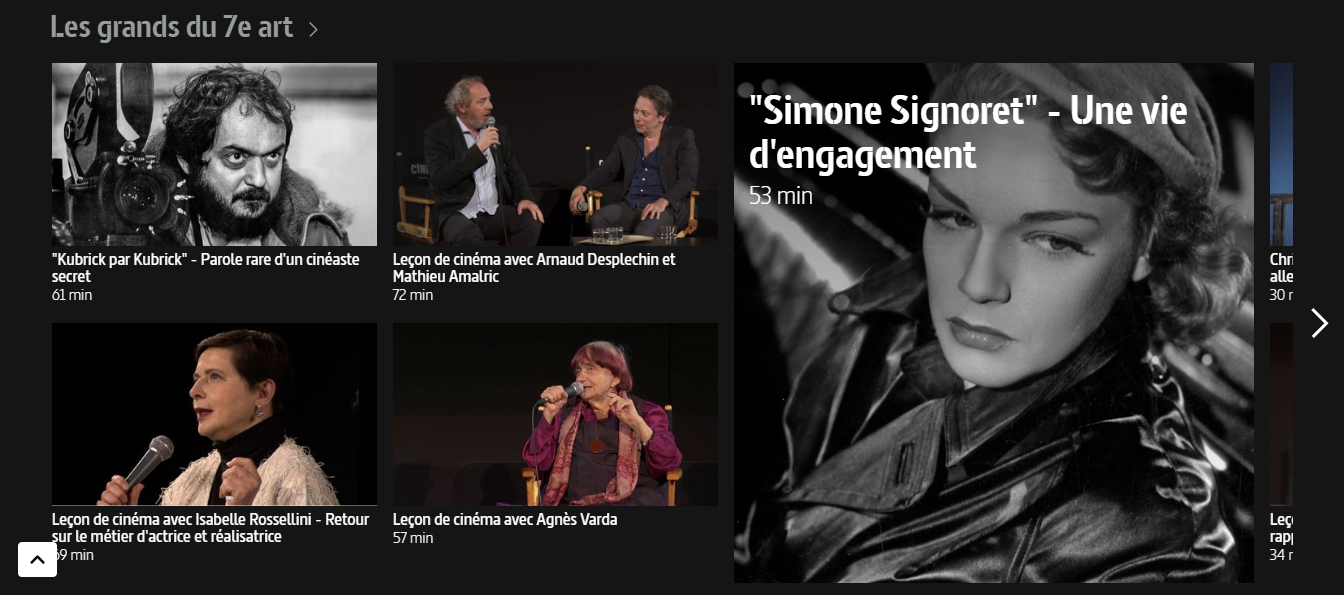Open the Agnès Varda lesson thumbnail
This screenshot has width=1344, height=595.
(x=555, y=414)
